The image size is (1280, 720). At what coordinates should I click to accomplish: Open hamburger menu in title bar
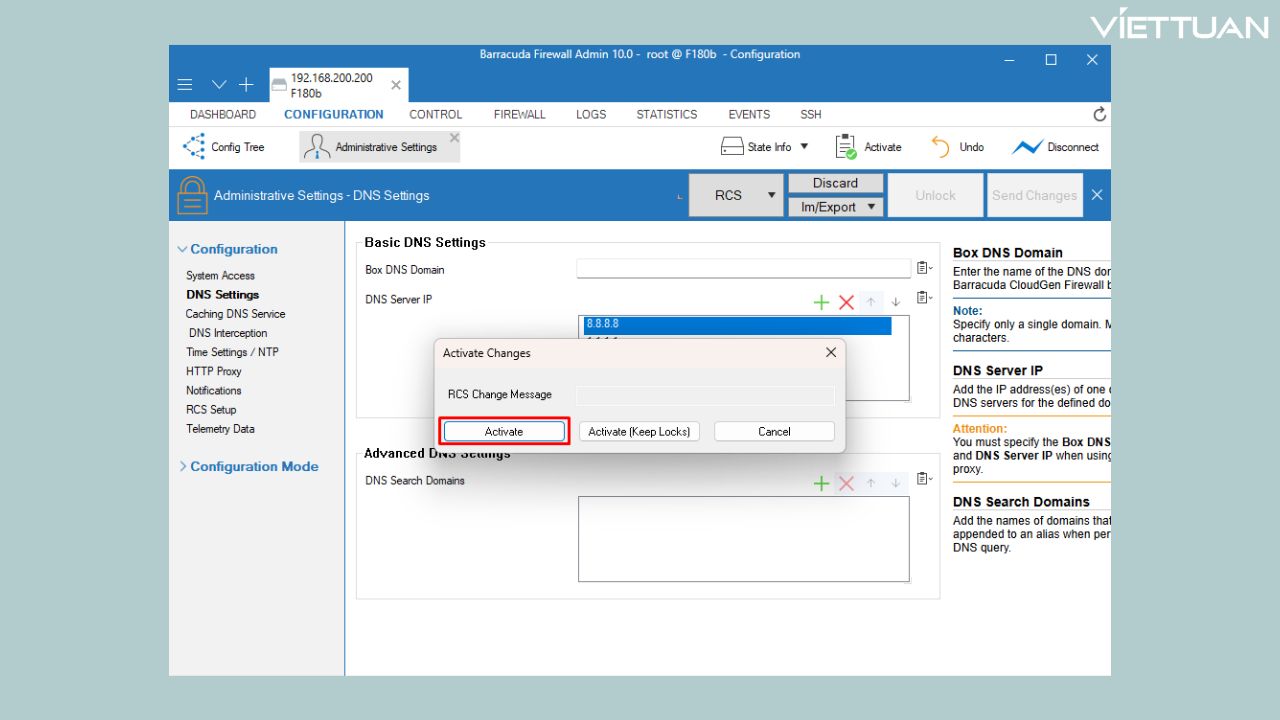tap(185, 85)
